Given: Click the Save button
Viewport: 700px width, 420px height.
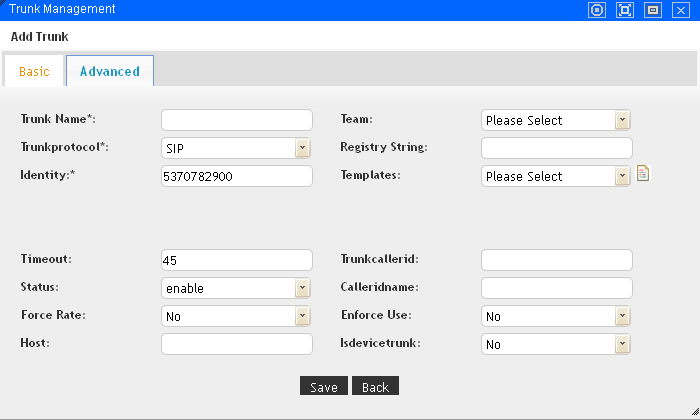Looking at the screenshot, I should click(323, 387).
